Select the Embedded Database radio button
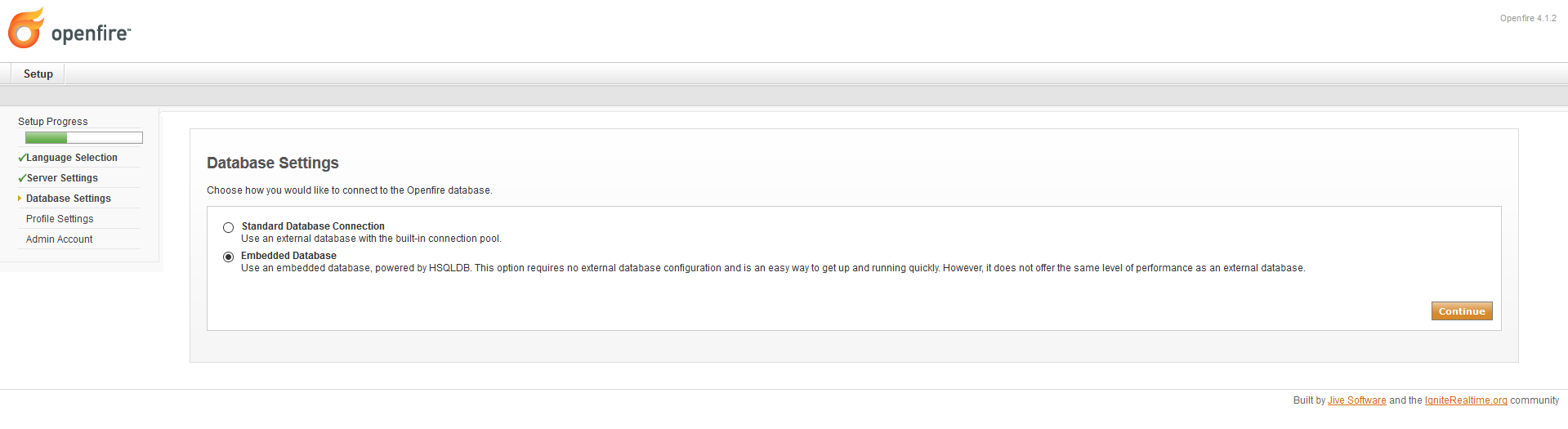 click(229, 257)
